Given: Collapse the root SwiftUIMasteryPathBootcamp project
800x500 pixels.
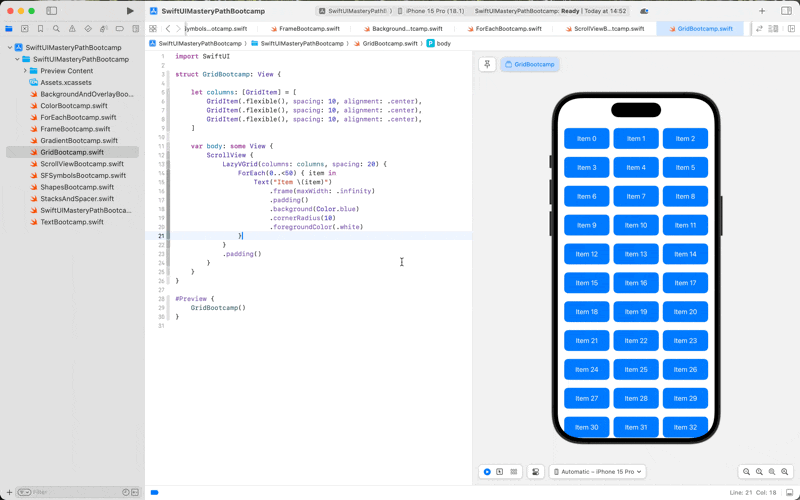Looking at the screenshot, I should [10, 47].
